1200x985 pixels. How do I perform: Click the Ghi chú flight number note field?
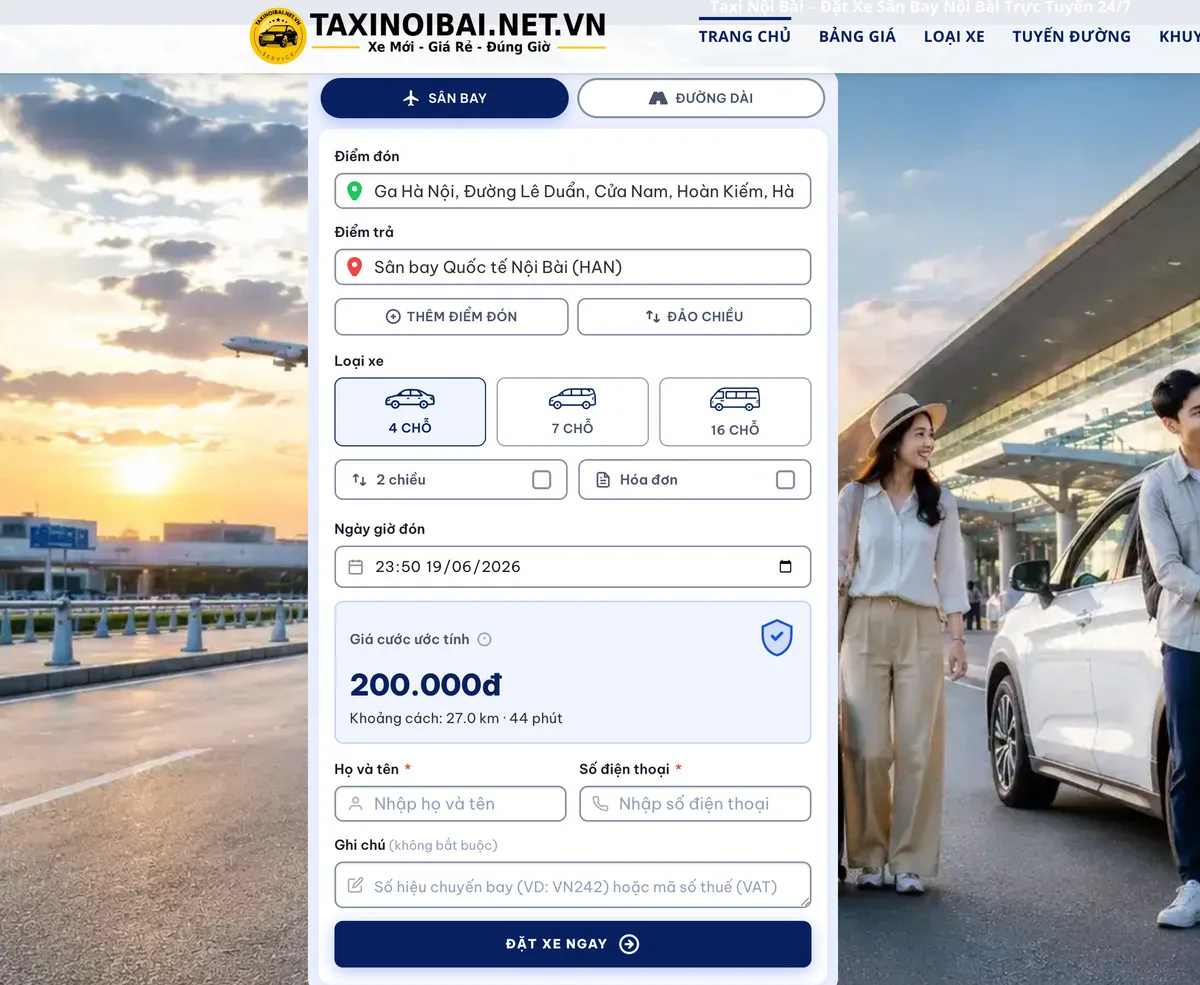click(573, 885)
